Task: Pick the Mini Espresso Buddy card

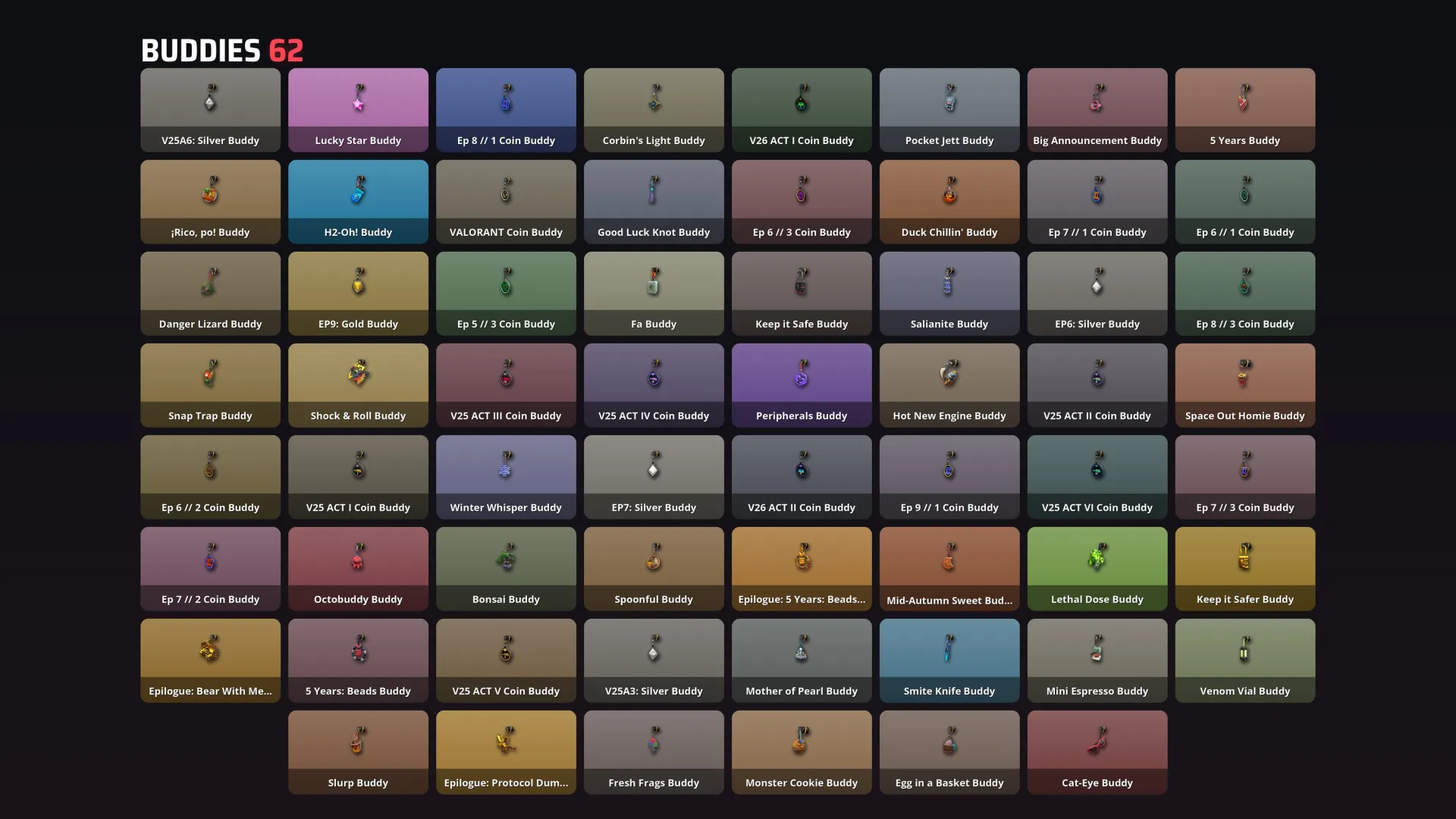Action: click(1097, 661)
